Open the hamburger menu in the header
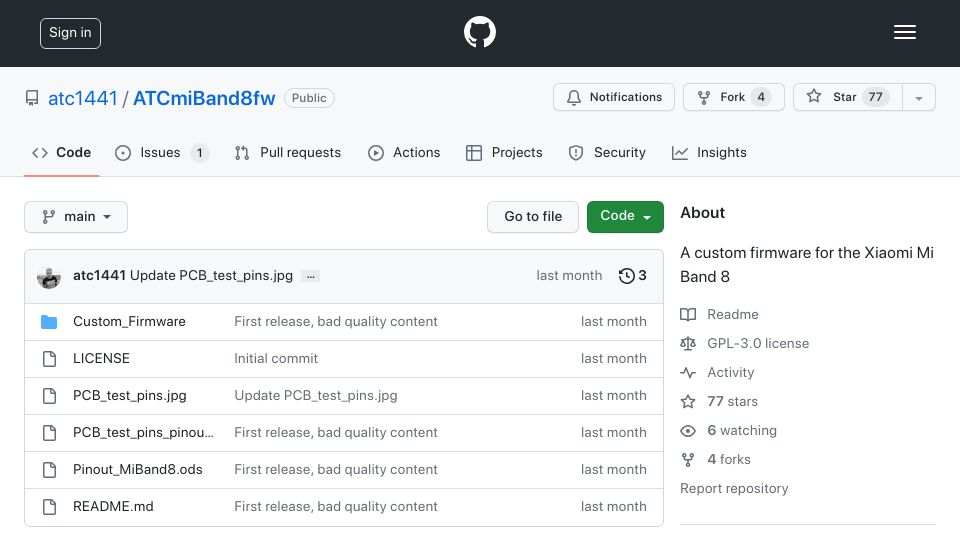960x540 pixels. click(904, 32)
